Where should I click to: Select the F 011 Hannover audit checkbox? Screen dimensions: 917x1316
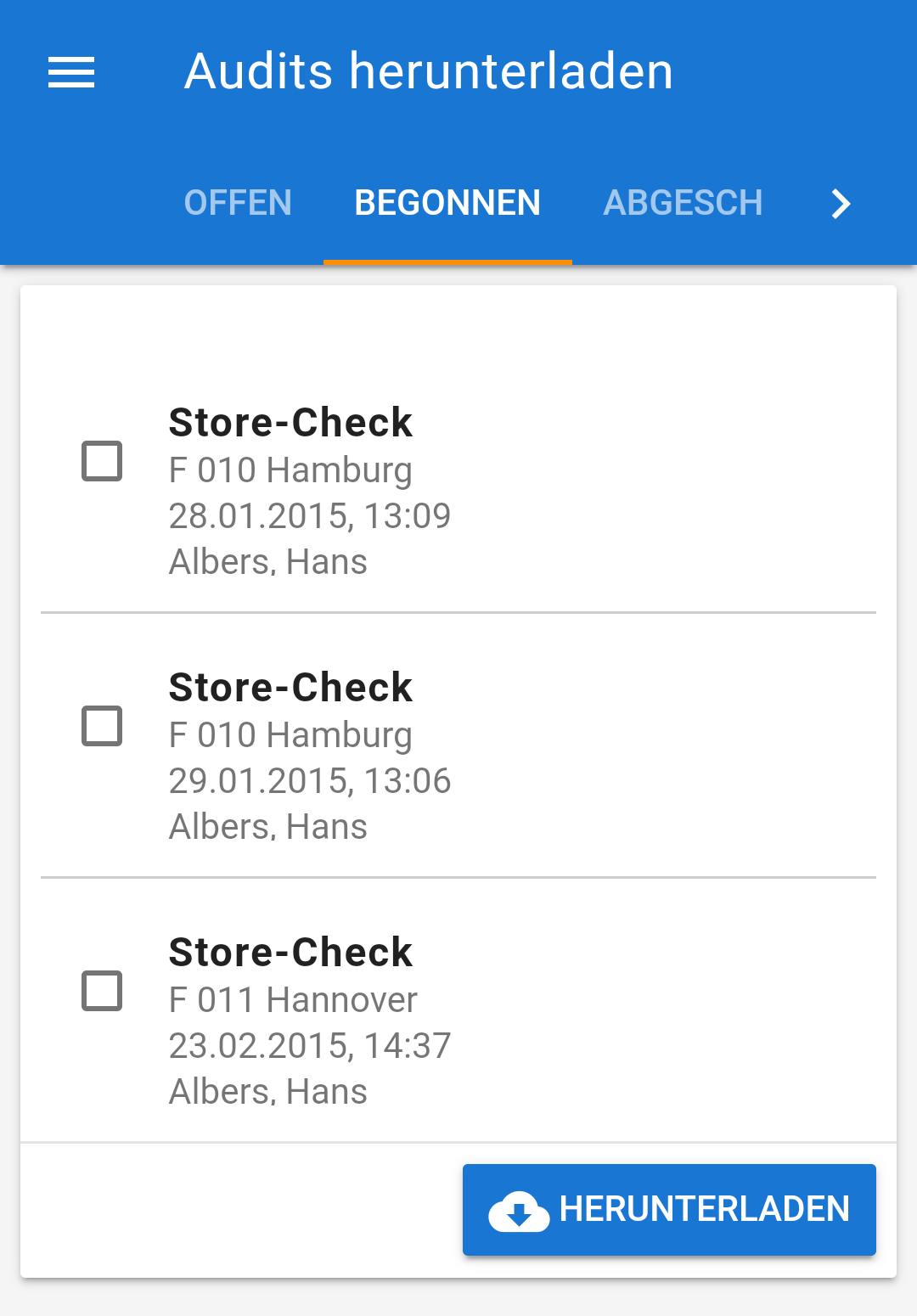[x=102, y=991]
